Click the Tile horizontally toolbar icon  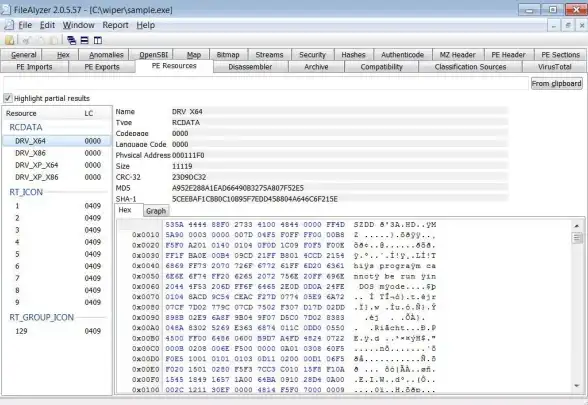pyautogui.click(x=85, y=40)
